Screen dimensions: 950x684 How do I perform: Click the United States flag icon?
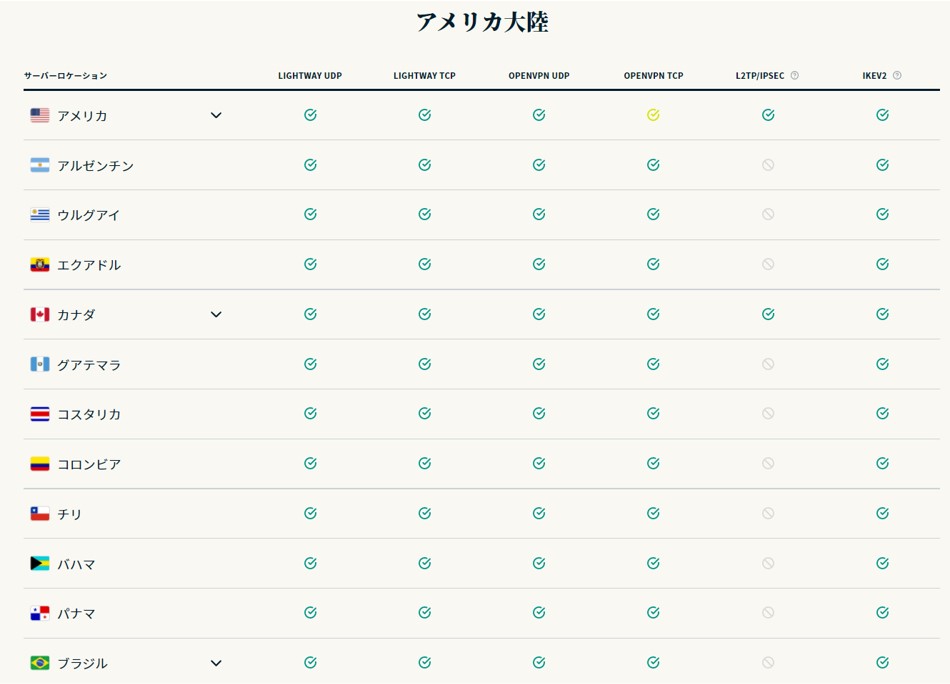point(40,116)
